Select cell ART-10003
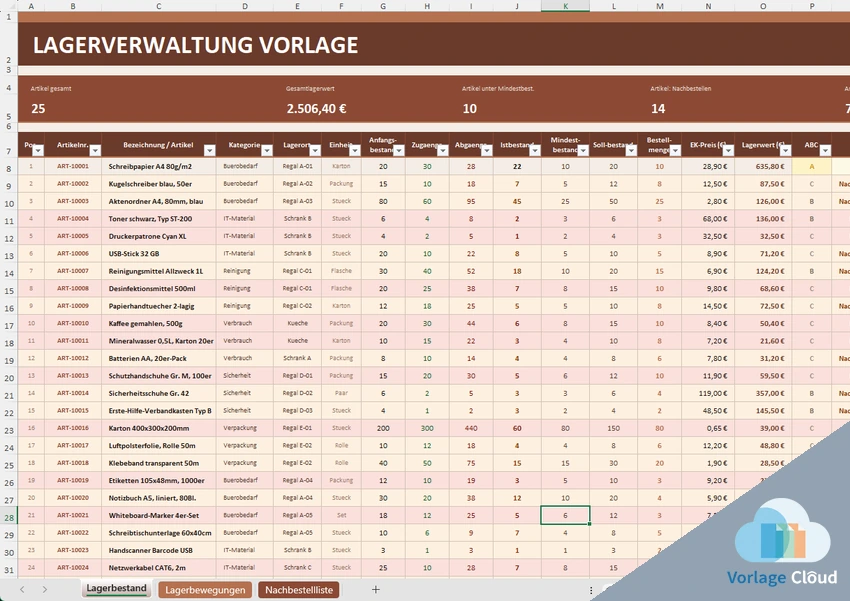Image resolution: width=850 pixels, height=601 pixels. pyautogui.click(x=73, y=201)
